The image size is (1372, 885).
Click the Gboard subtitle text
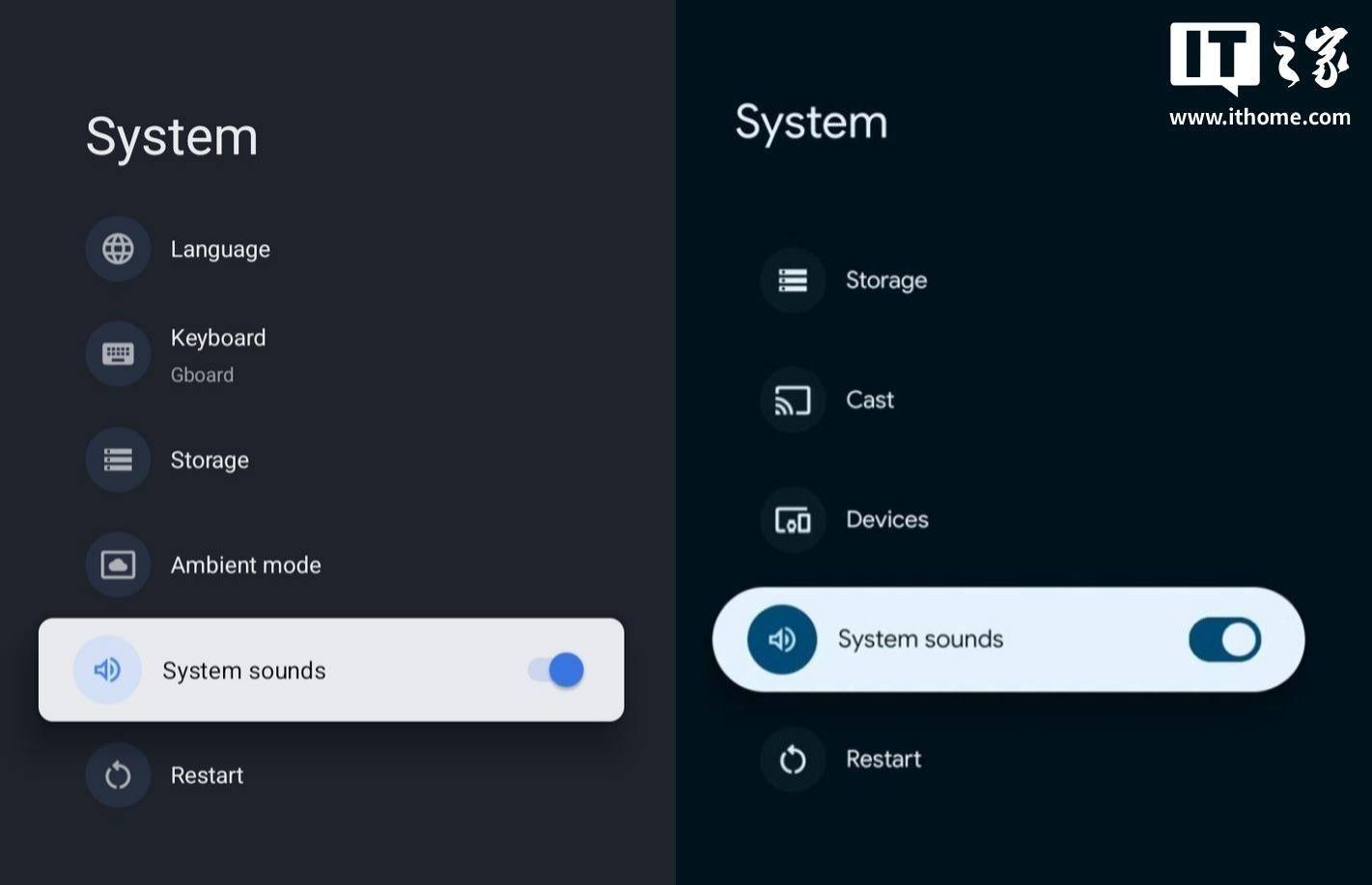coord(202,375)
